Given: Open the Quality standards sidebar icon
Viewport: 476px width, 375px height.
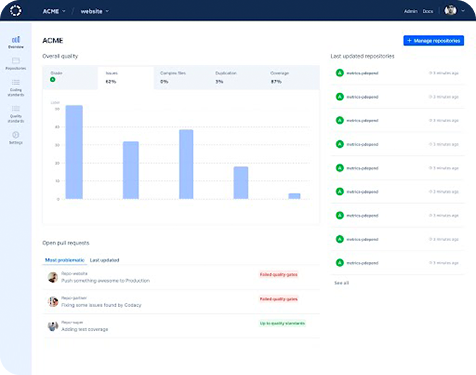Looking at the screenshot, I should click(16, 114).
